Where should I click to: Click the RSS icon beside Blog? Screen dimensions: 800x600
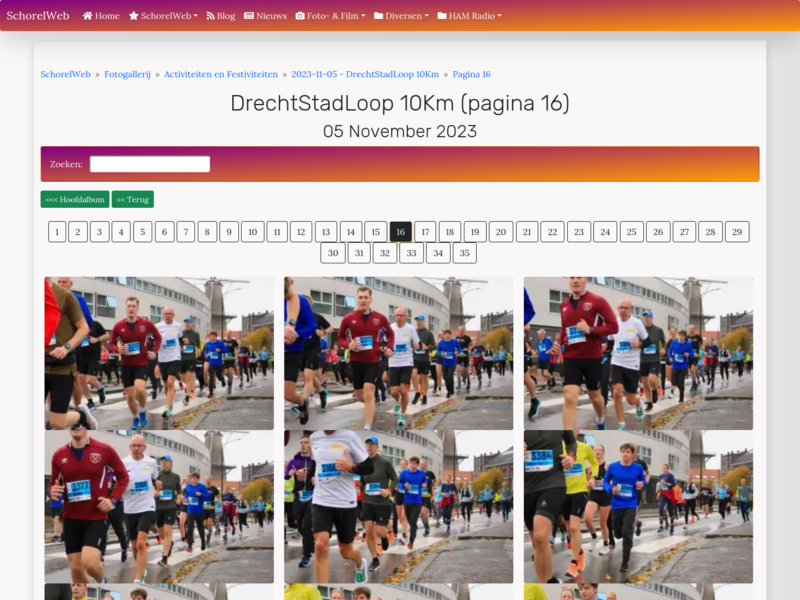tap(210, 16)
